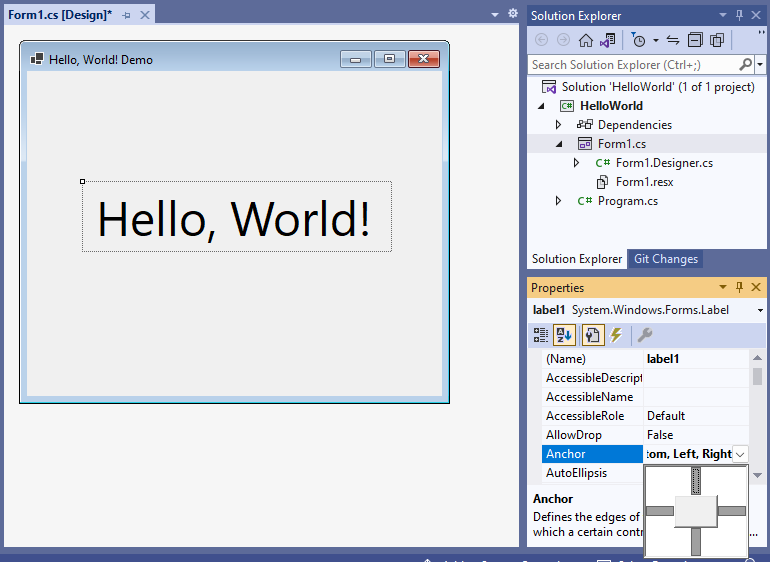This screenshot has height=562, width=770.
Task: Select the Dependencies tree item
Action: 634,125
